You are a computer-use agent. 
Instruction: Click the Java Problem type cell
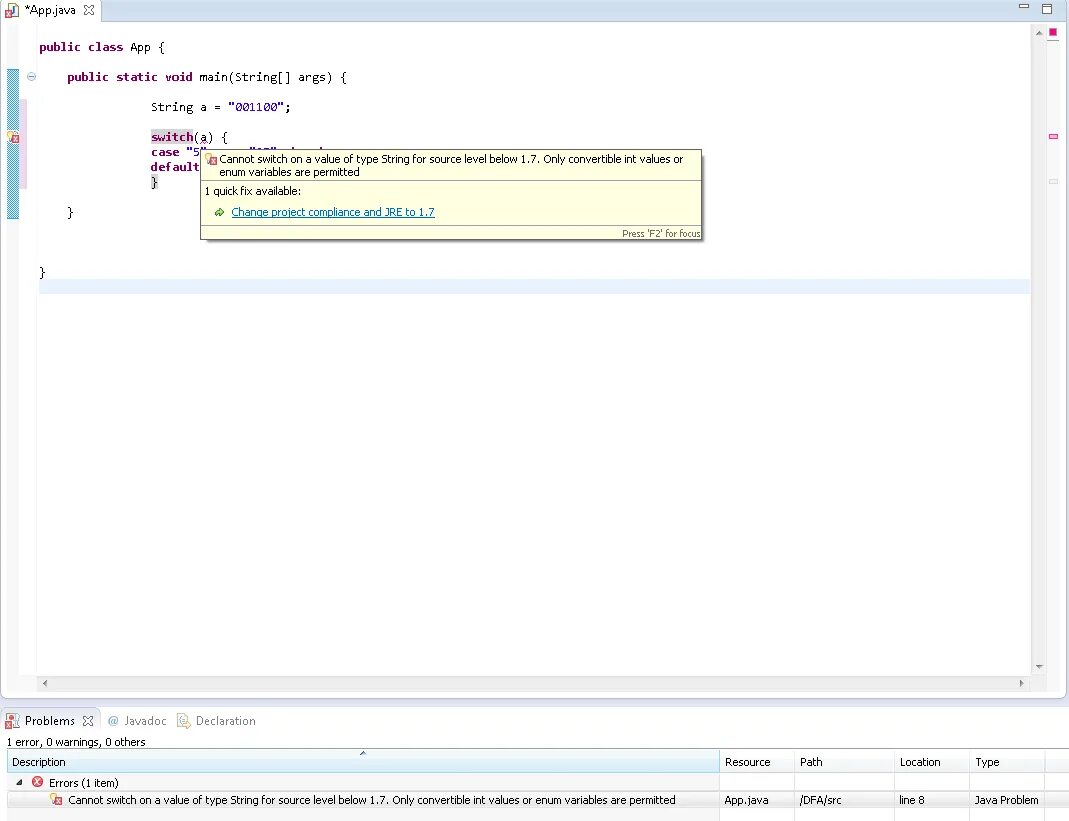[1006, 800]
